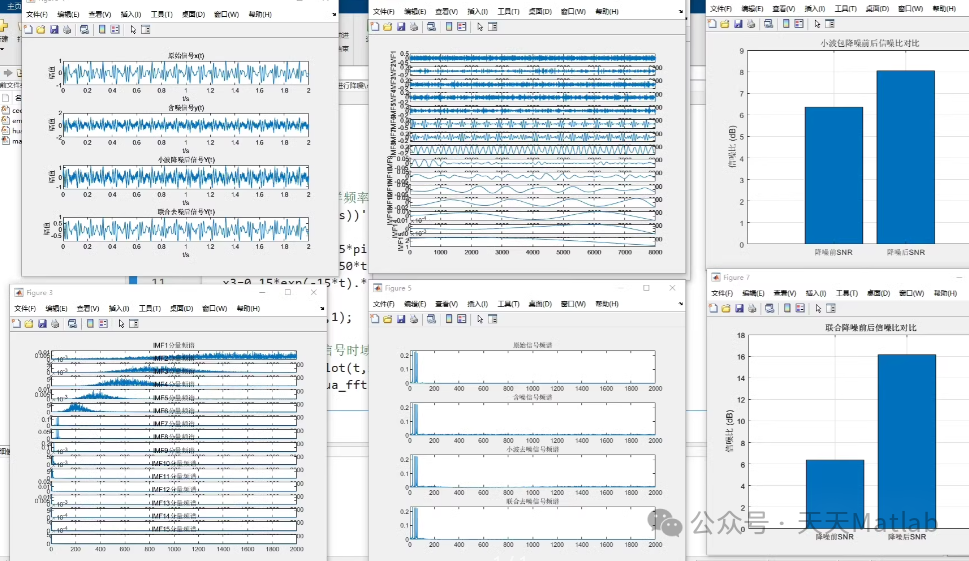969x561 pixels.
Task: Open 帮助(H) menu in Figure 7 window
Action: tap(945, 293)
